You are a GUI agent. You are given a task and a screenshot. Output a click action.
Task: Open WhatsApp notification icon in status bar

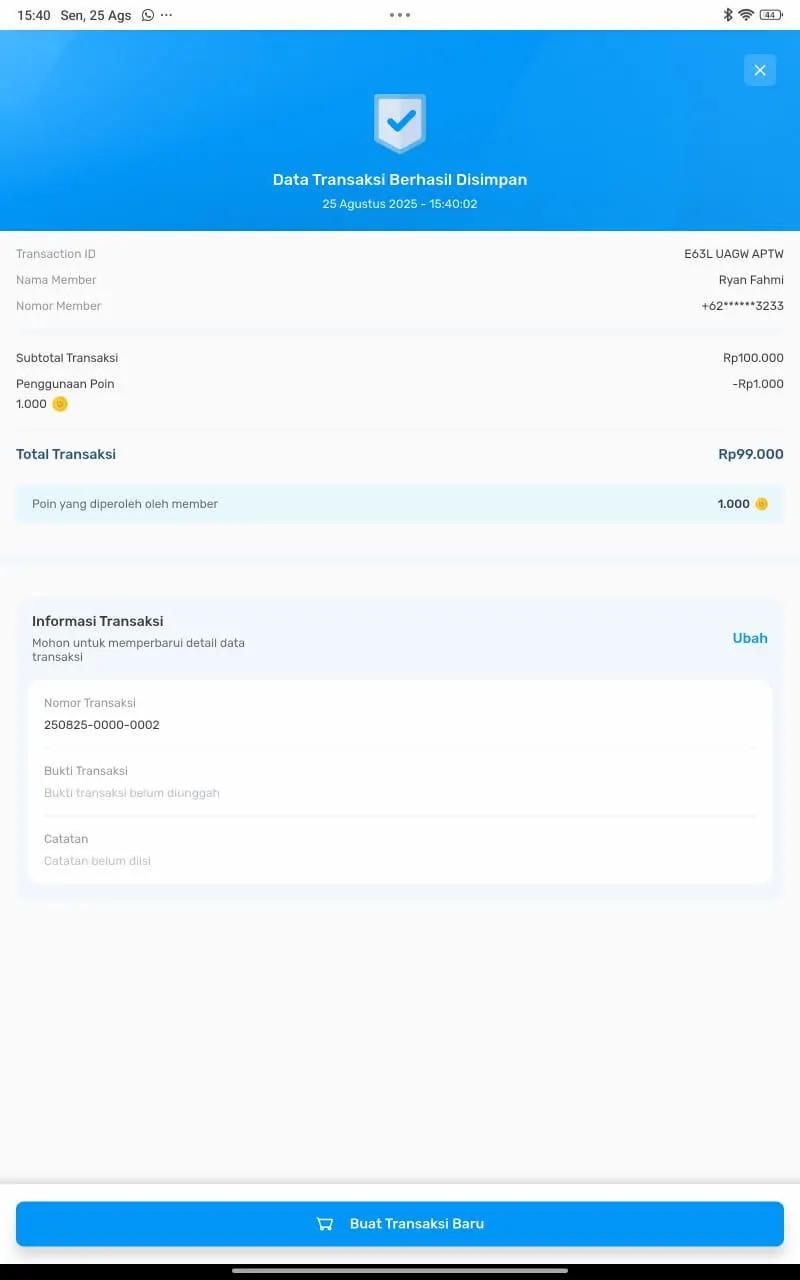148,15
